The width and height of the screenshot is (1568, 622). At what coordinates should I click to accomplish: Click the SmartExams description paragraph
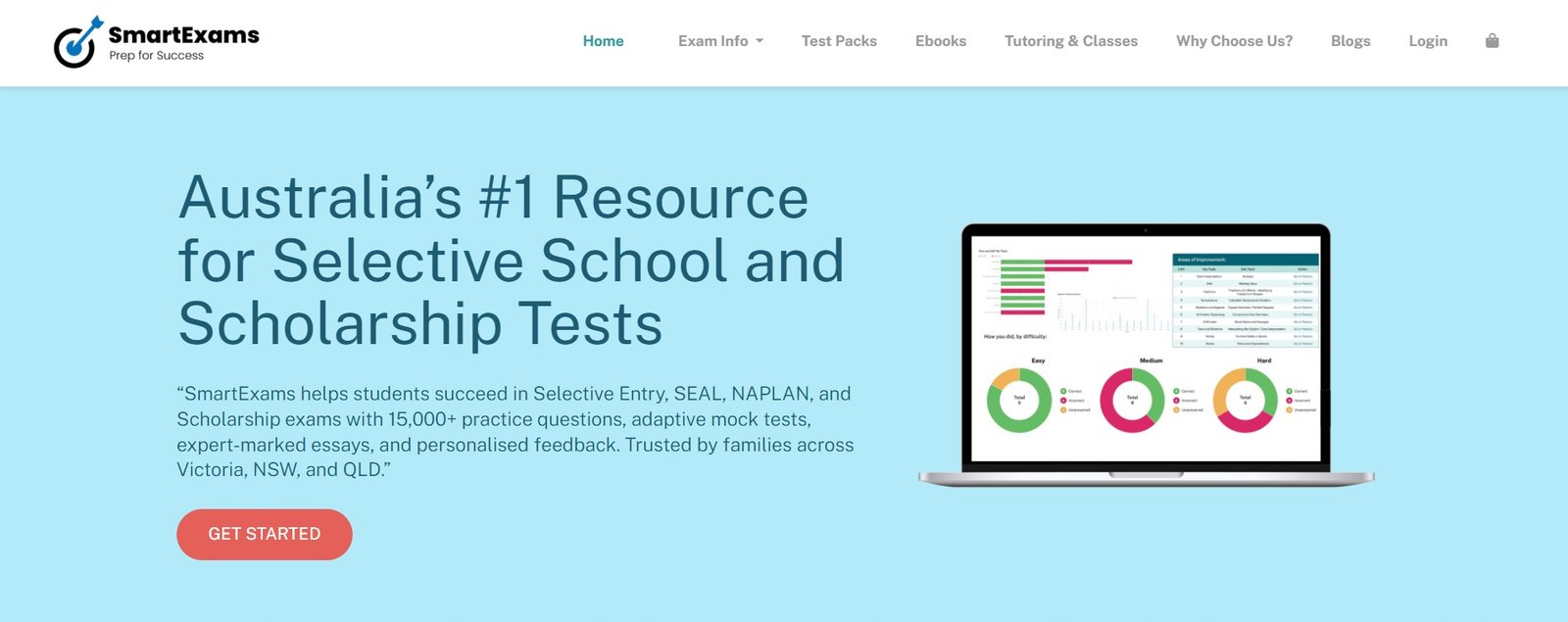pos(514,431)
